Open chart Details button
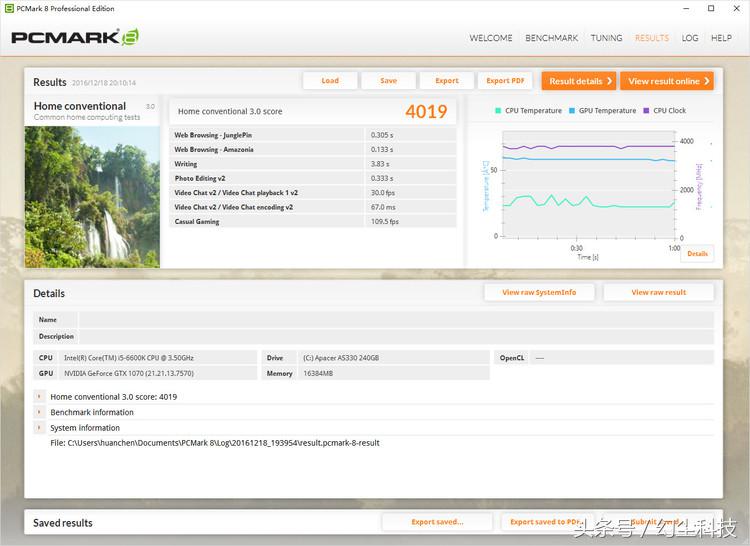The height and width of the screenshot is (546, 750). (697, 253)
